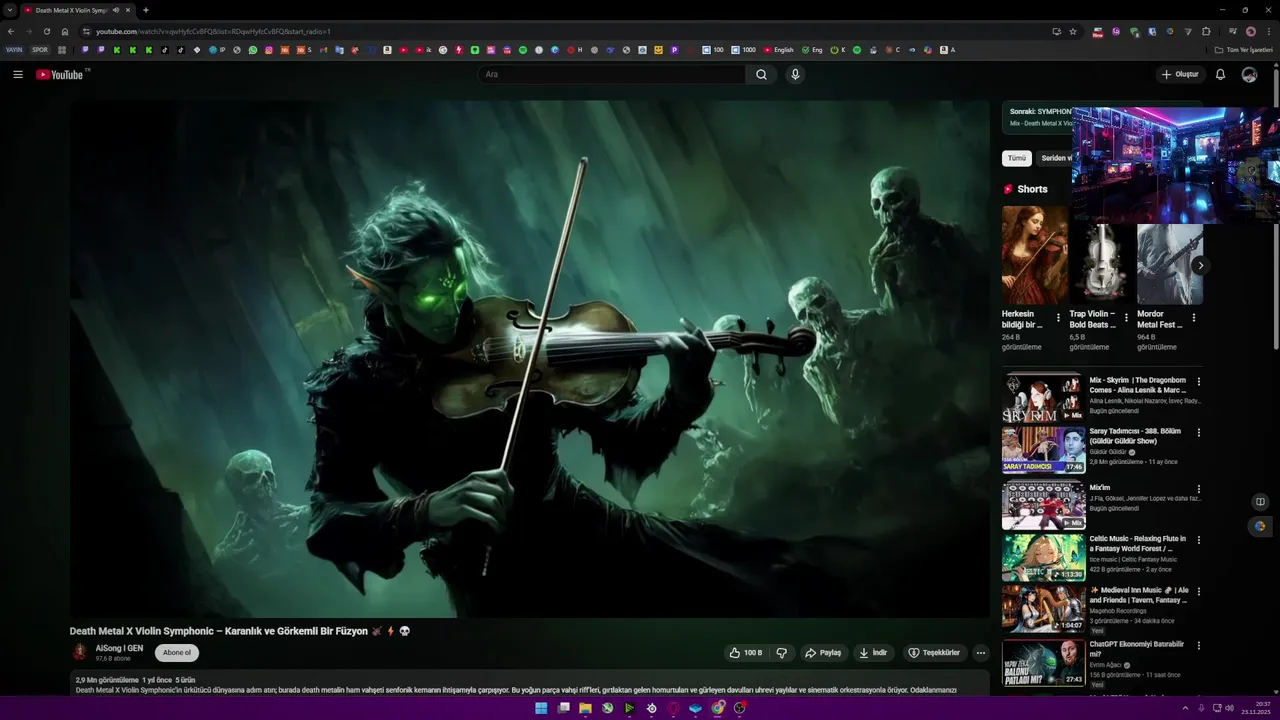Select the Tümü filter chip

(x=1017, y=158)
